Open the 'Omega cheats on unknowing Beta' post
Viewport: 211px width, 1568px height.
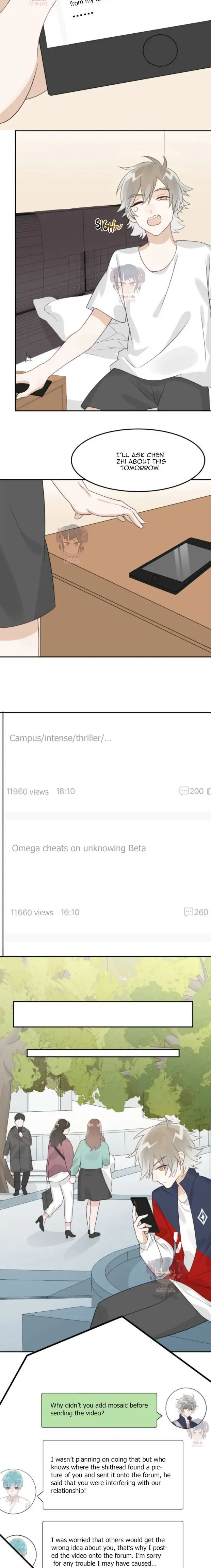point(79,848)
